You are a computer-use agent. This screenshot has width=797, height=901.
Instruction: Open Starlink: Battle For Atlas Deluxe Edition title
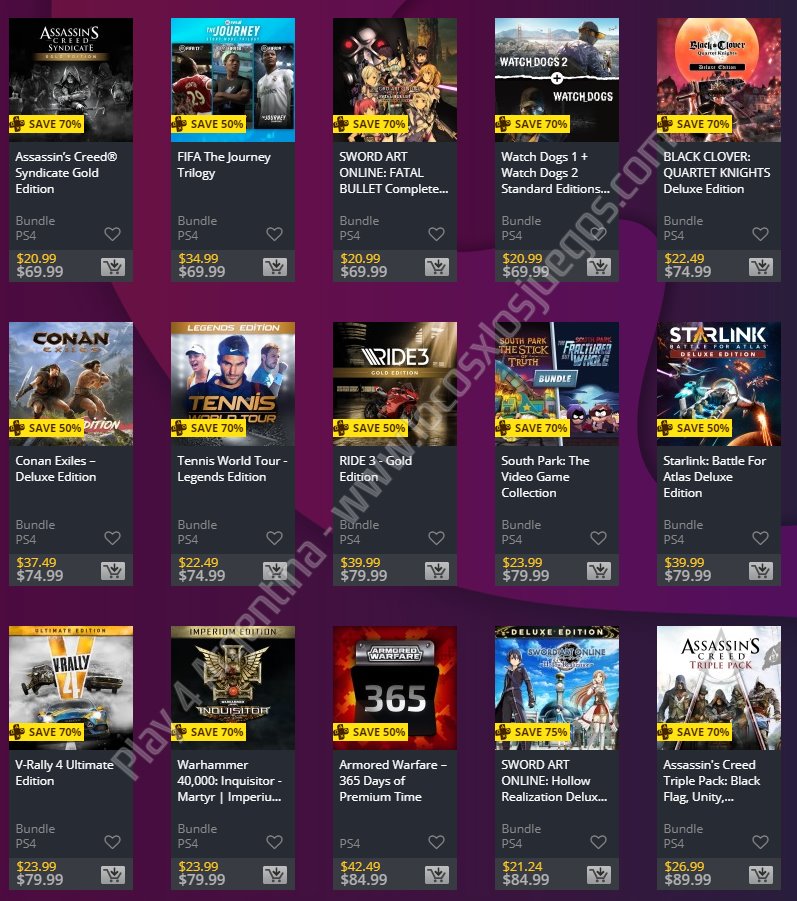[714, 476]
